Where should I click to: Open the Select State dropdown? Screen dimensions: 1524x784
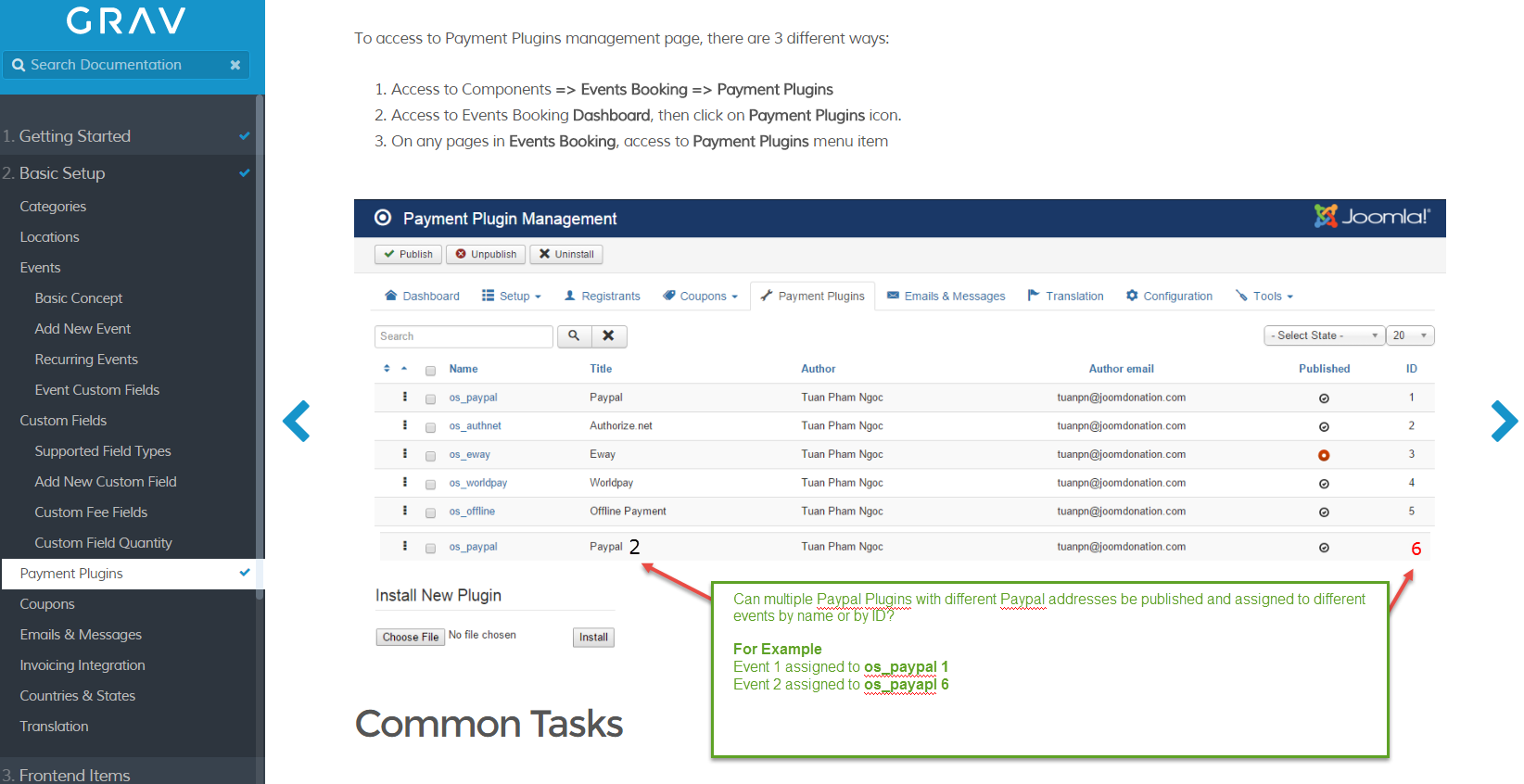pyautogui.click(x=1324, y=335)
